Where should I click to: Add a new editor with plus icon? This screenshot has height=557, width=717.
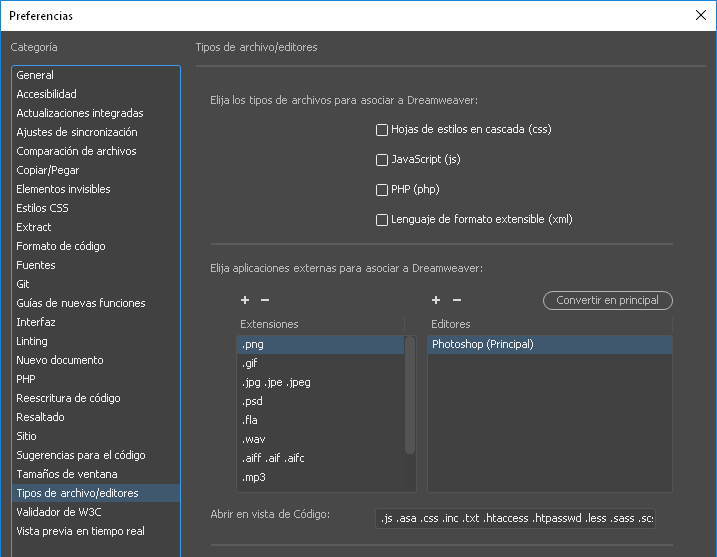[436, 300]
